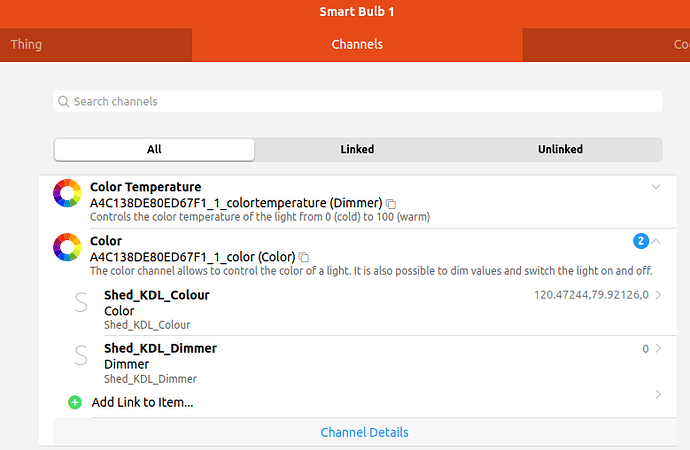
Task: Click the S icon beside Shed_KDL_Dimmer
Action: (81, 355)
